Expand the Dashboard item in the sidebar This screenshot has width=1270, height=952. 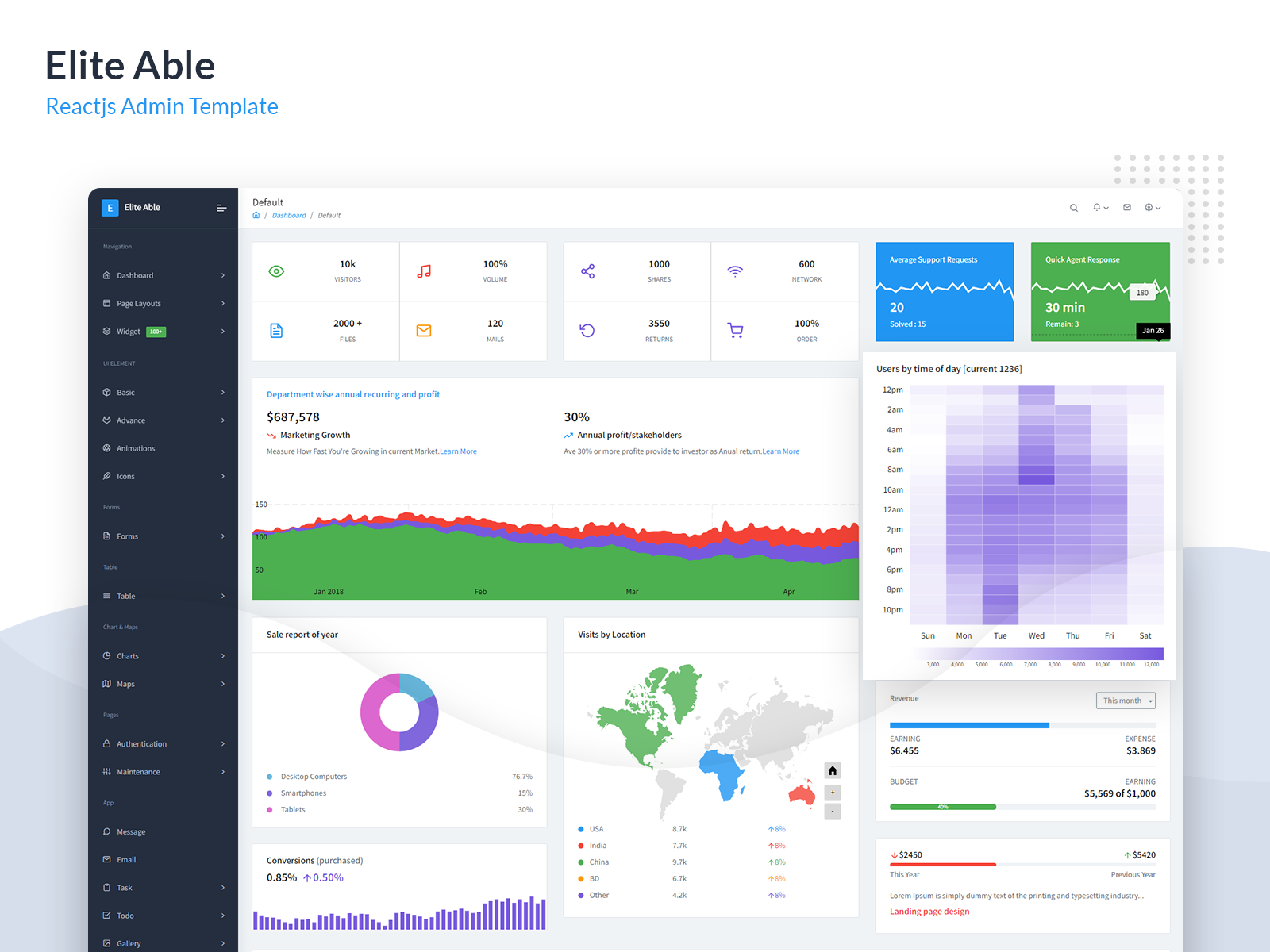coord(136,275)
